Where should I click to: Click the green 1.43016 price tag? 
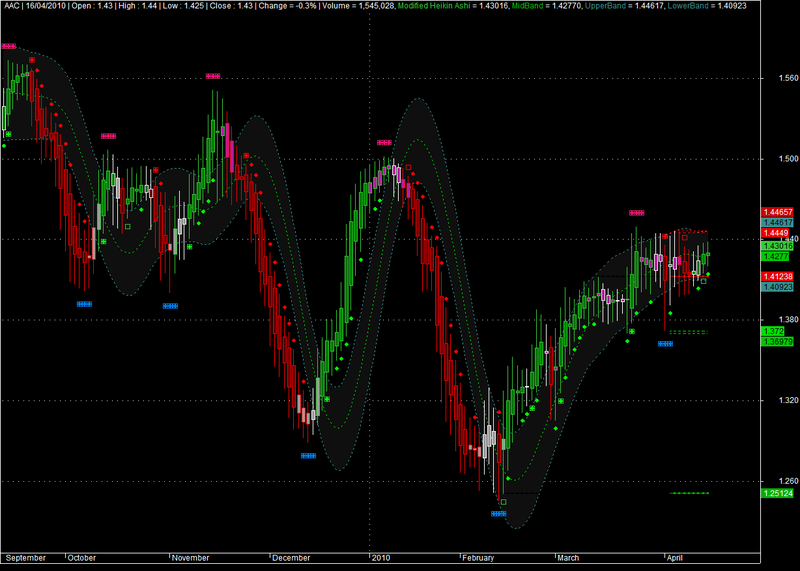pyautogui.click(x=778, y=246)
